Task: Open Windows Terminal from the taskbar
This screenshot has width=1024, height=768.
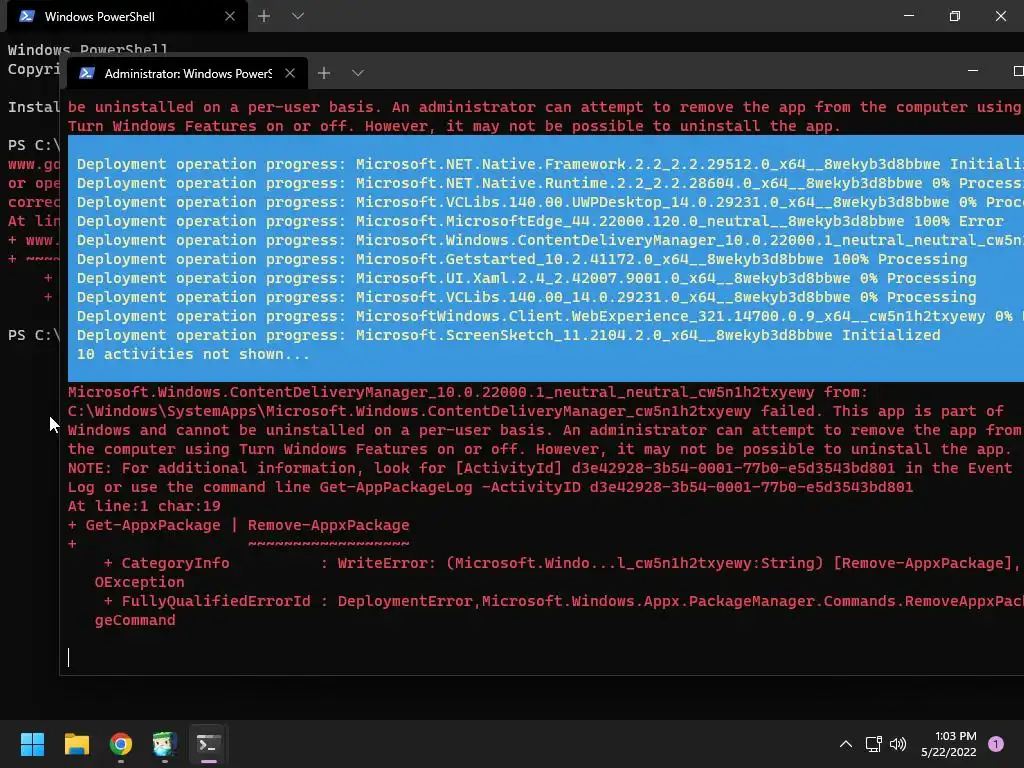Action: [x=208, y=744]
